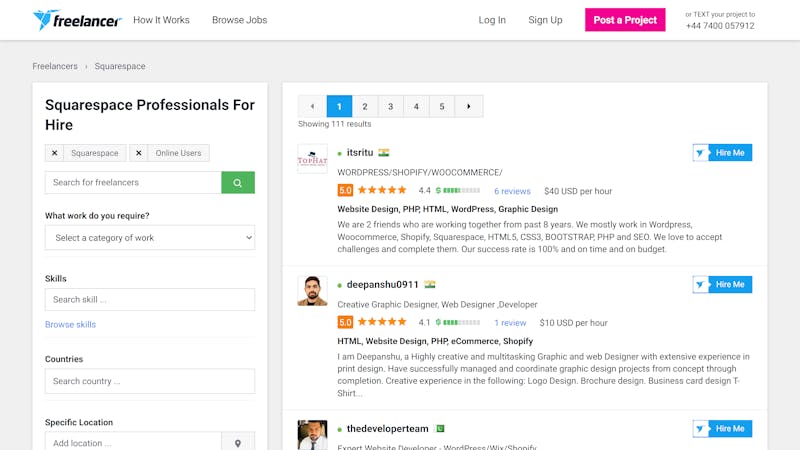
Task: Click 'Creative Graphic Designer, Web Designer' tagline
Action: pos(437,305)
